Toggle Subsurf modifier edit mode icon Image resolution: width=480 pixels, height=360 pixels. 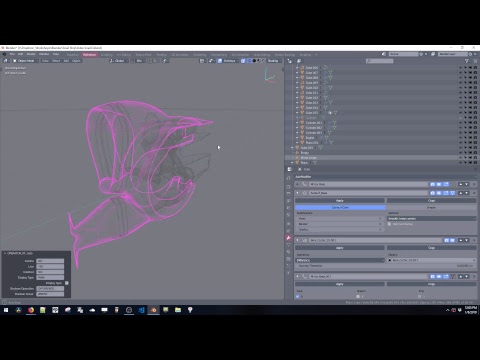click(446, 193)
